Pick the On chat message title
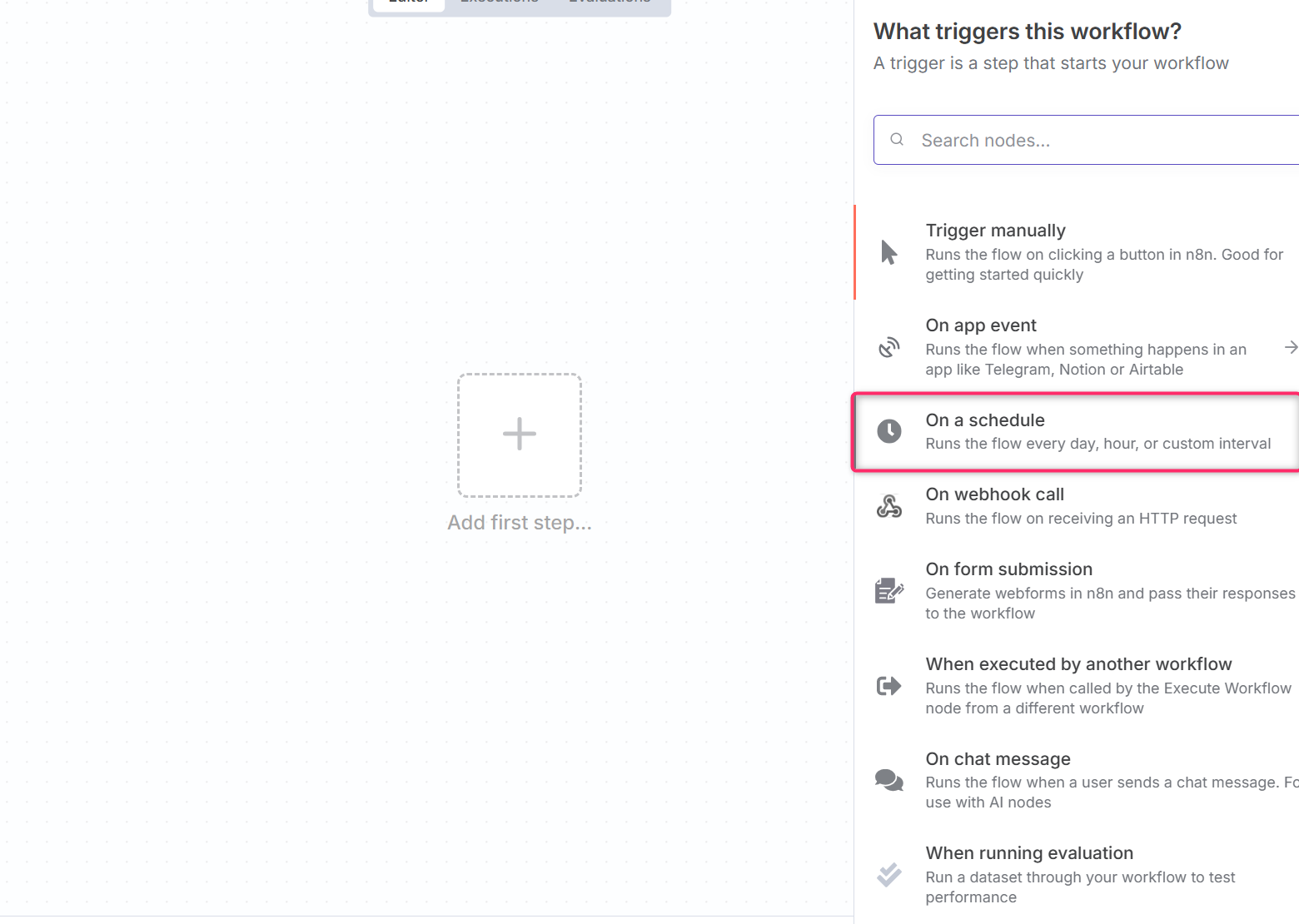 (998, 759)
